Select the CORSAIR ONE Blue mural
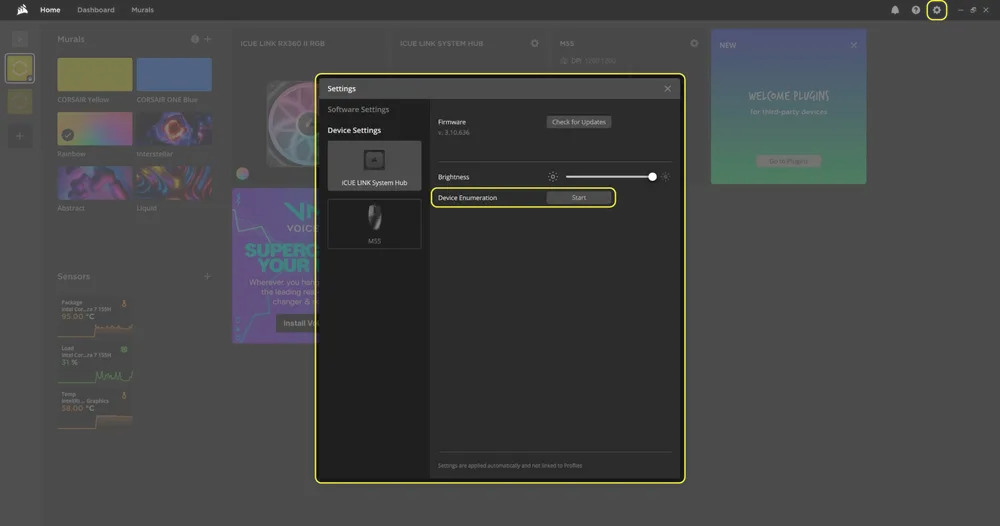The height and width of the screenshot is (526, 1000). tap(174, 75)
